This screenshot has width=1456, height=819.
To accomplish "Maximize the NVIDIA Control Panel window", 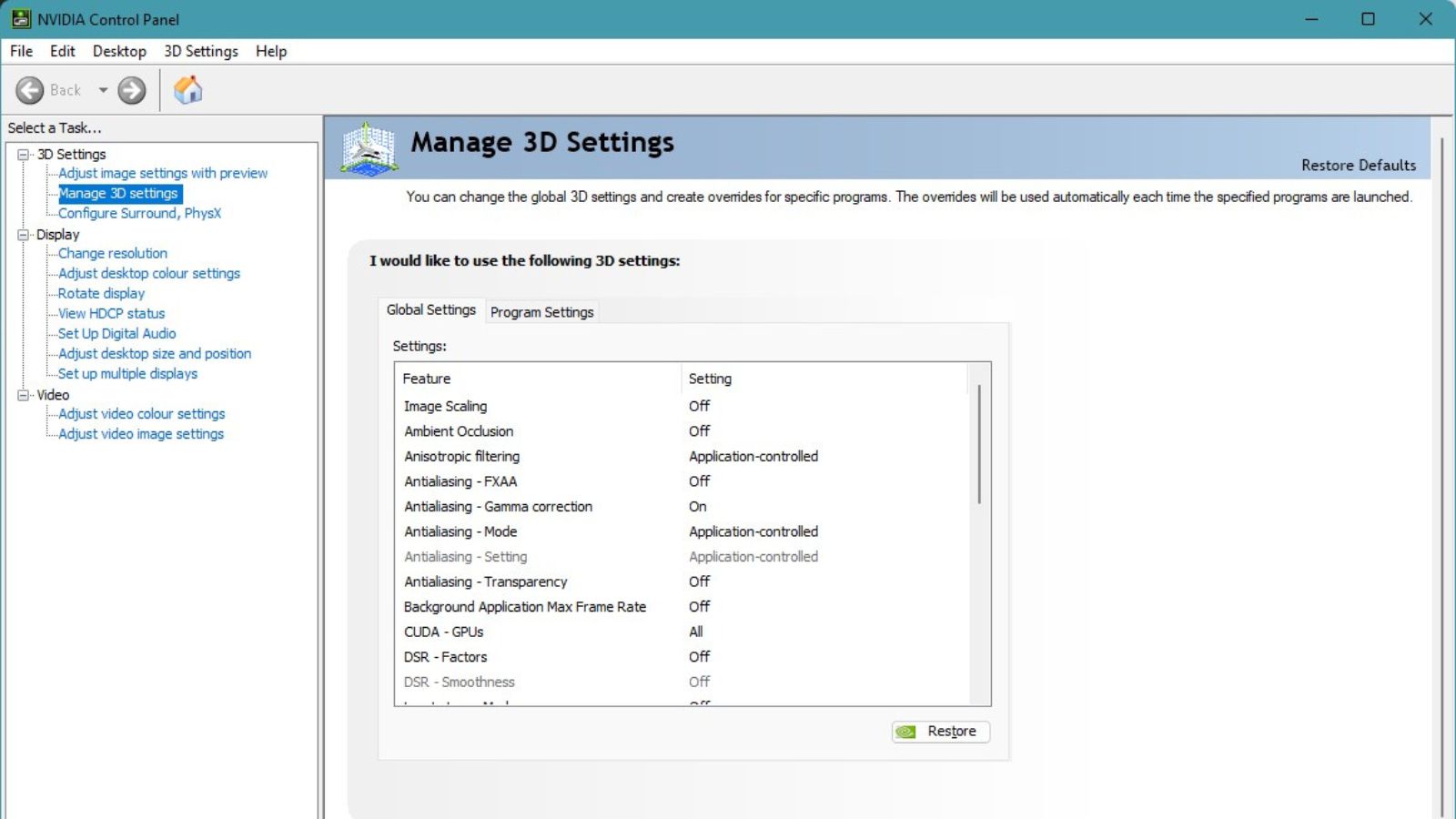I will pyautogui.click(x=1368, y=19).
